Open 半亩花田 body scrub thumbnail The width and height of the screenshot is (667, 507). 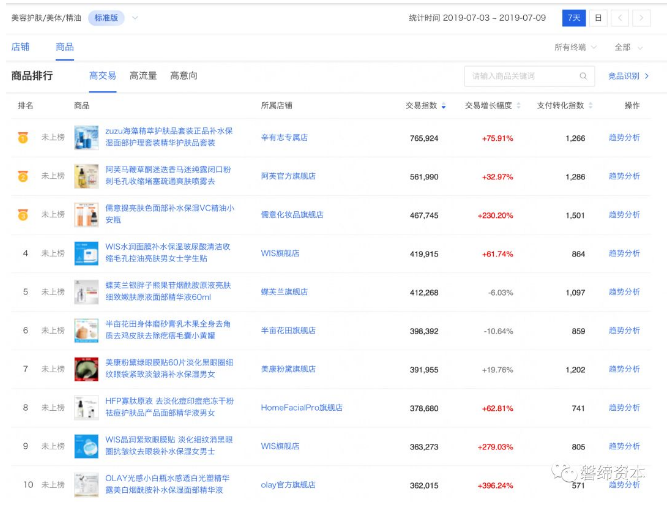(86, 330)
